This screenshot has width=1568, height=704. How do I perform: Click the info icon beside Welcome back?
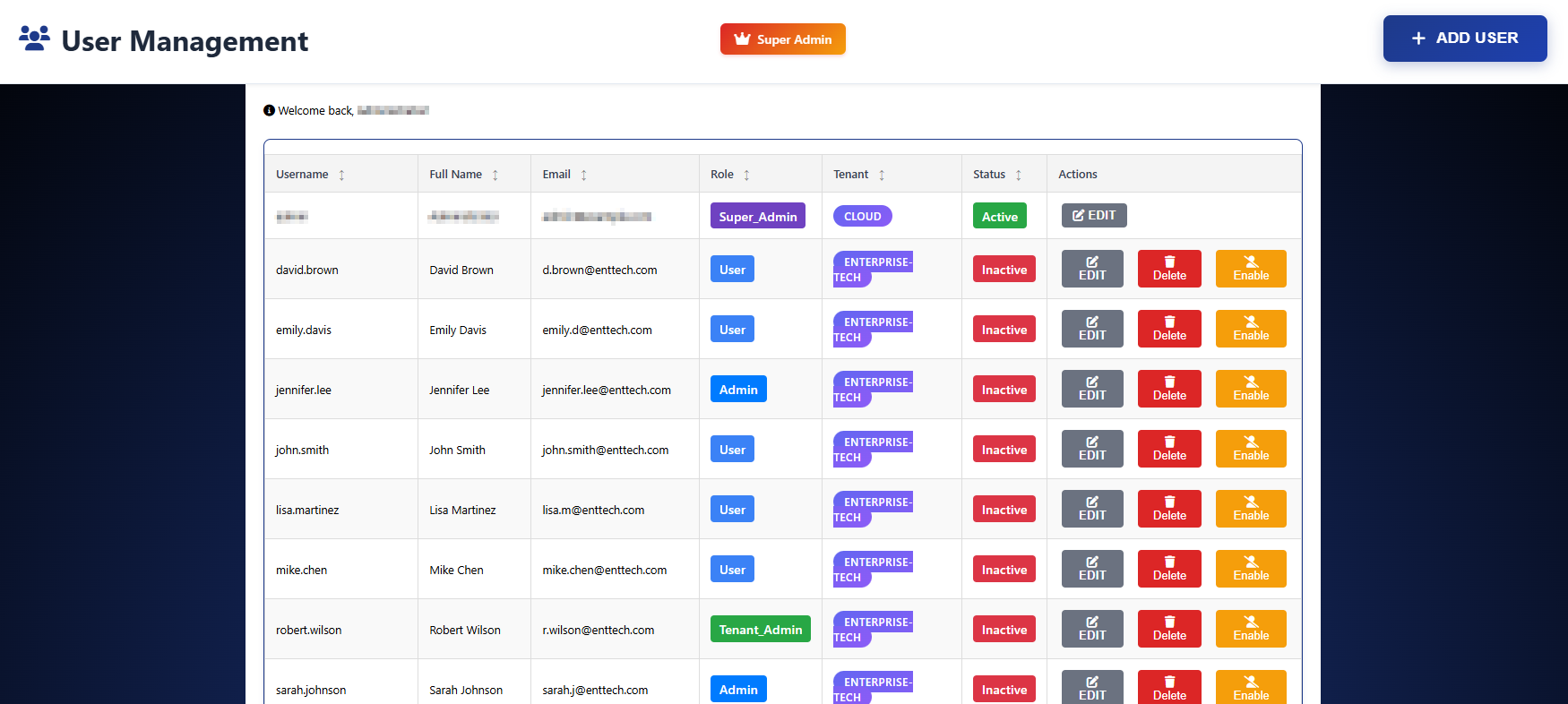269,110
